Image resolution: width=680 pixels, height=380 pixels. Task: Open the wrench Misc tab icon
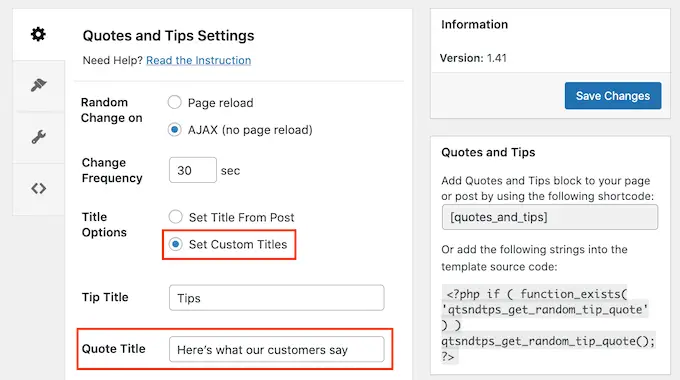pos(38,137)
